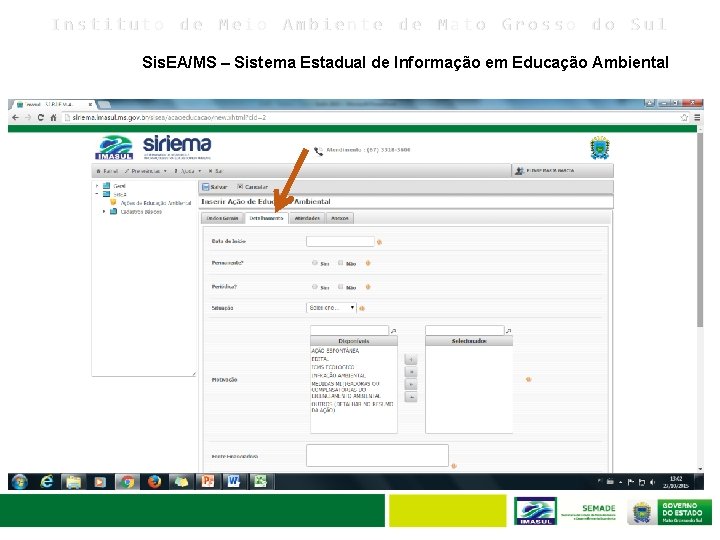Select OUTROS item in Disponíveis list
The height and width of the screenshot is (540, 720).
[352, 407]
